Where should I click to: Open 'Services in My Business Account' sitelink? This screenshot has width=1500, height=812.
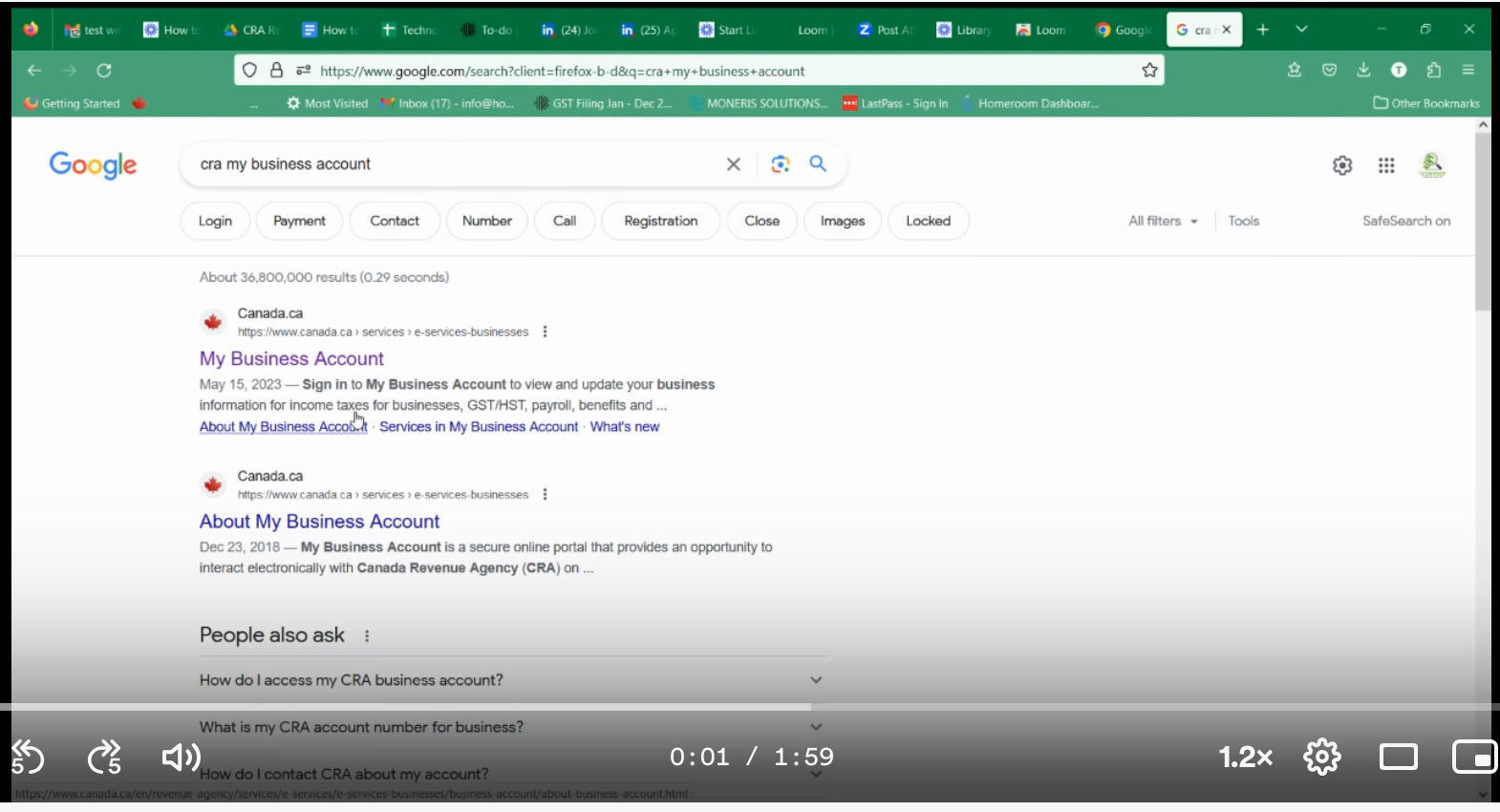click(479, 427)
